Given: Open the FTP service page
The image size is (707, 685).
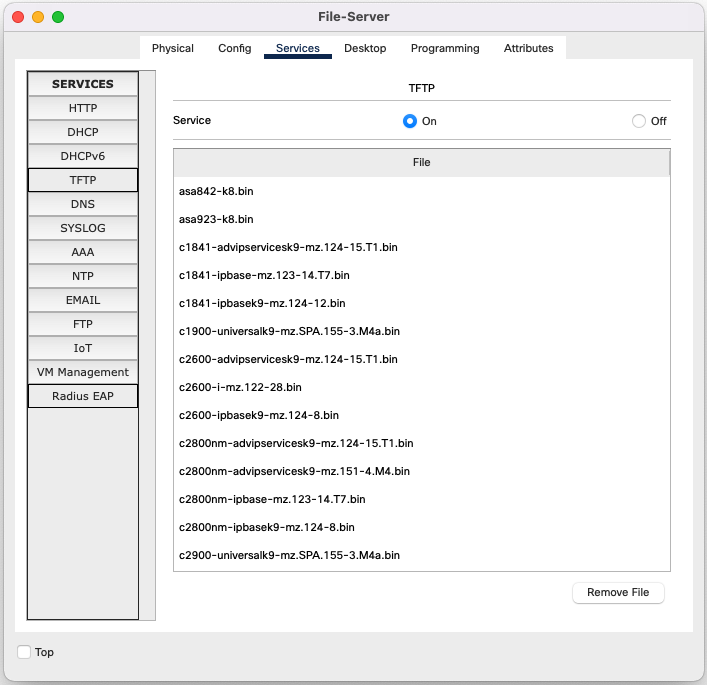Looking at the screenshot, I should pos(83,324).
